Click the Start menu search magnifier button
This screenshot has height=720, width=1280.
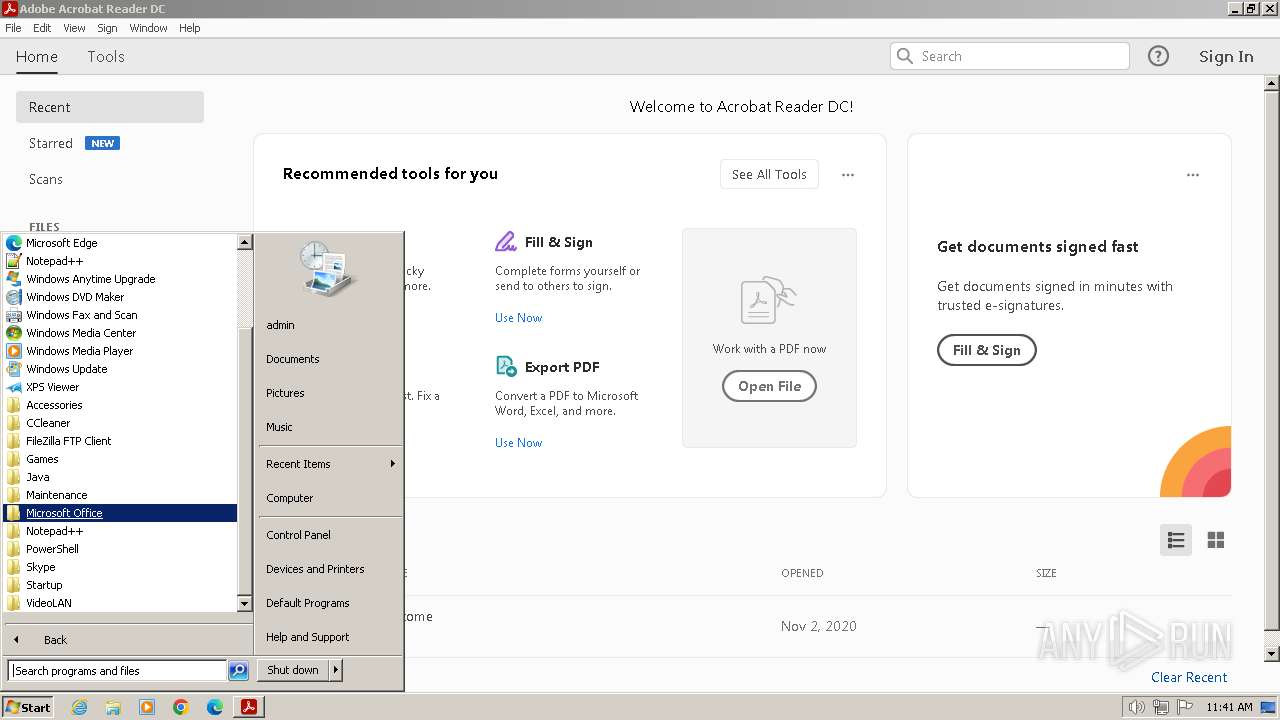(x=238, y=671)
